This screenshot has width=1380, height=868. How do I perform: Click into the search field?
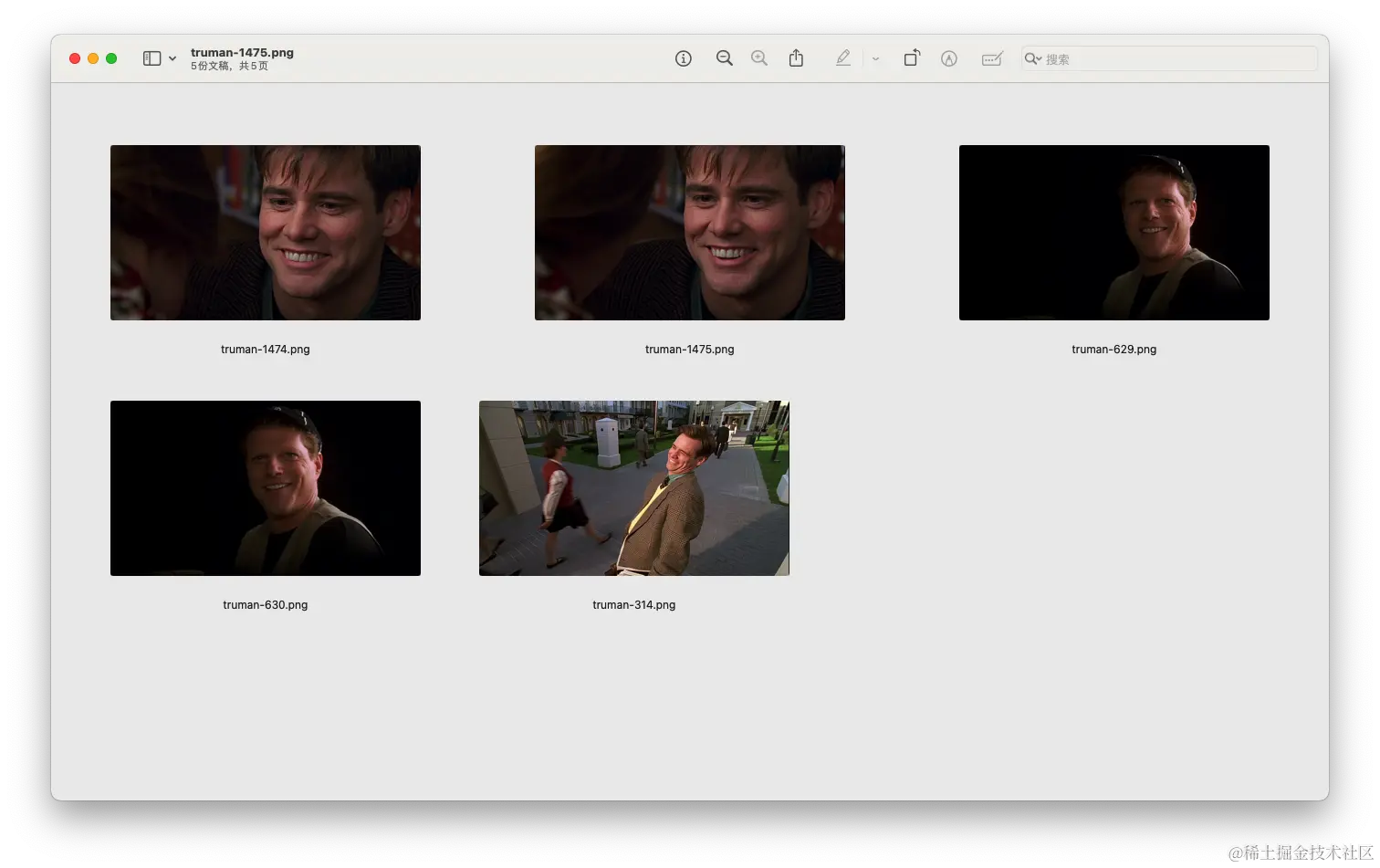tap(1177, 58)
